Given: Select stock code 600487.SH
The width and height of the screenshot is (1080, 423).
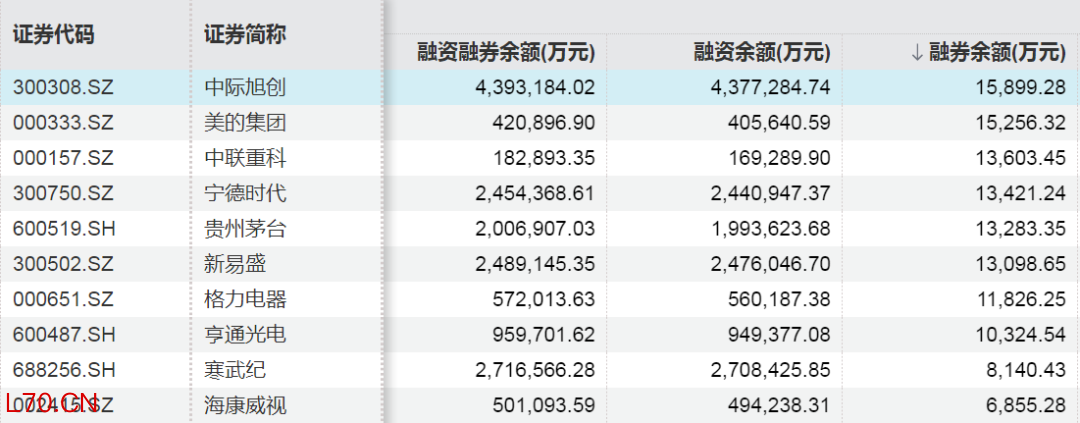Looking at the screenshot, I should pyautogui.click(x=63, y=335).
